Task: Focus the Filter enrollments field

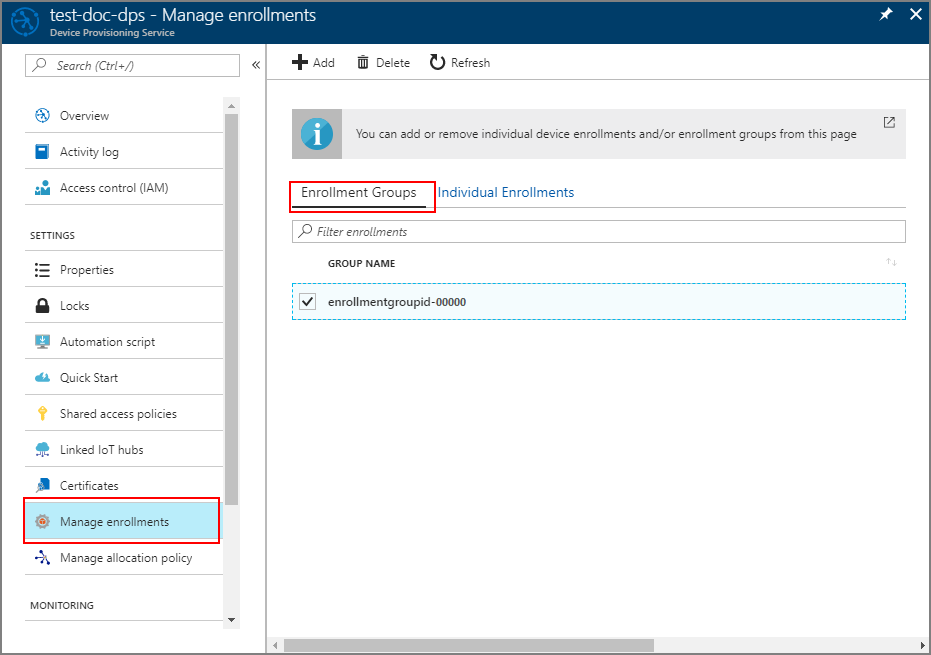Action: (x=600, y=232)
